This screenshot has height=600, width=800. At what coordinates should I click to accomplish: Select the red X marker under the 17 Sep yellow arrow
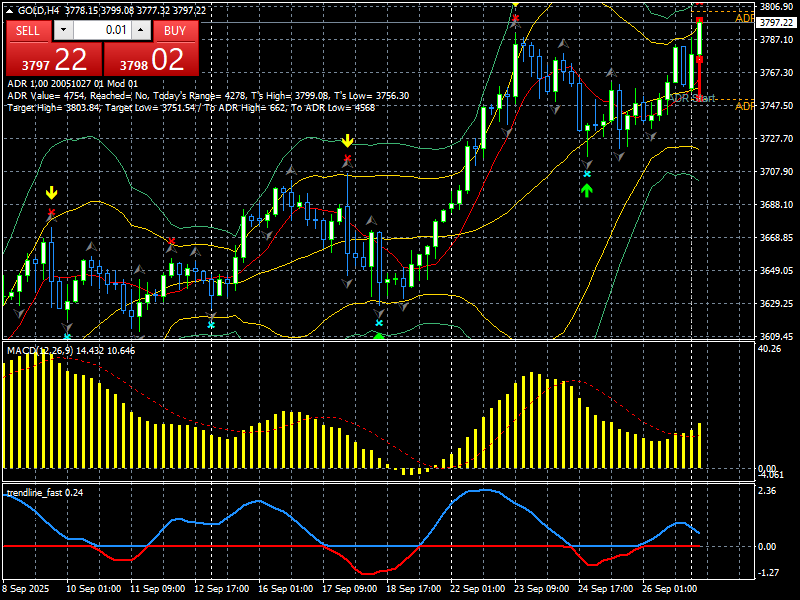(347, 158)
